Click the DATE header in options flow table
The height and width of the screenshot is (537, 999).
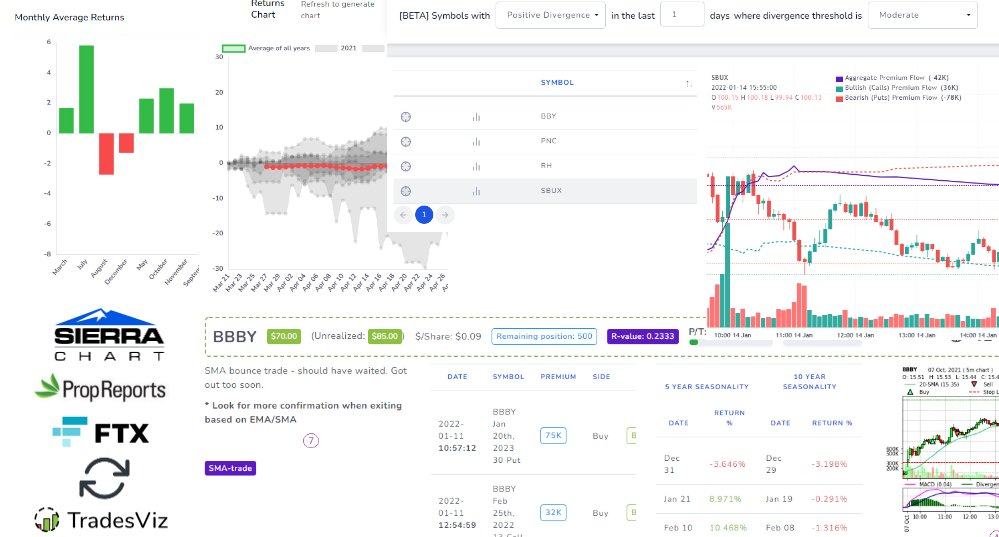click(457, 376)
